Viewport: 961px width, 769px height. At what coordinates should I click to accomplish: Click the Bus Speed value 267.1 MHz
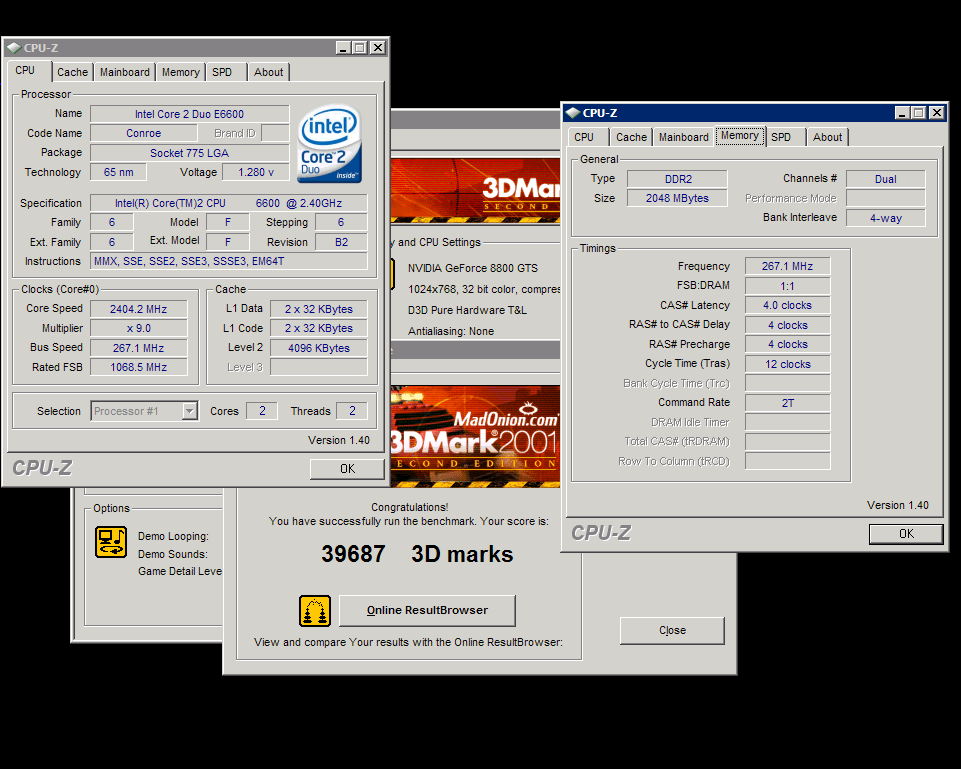pos(139,347)
